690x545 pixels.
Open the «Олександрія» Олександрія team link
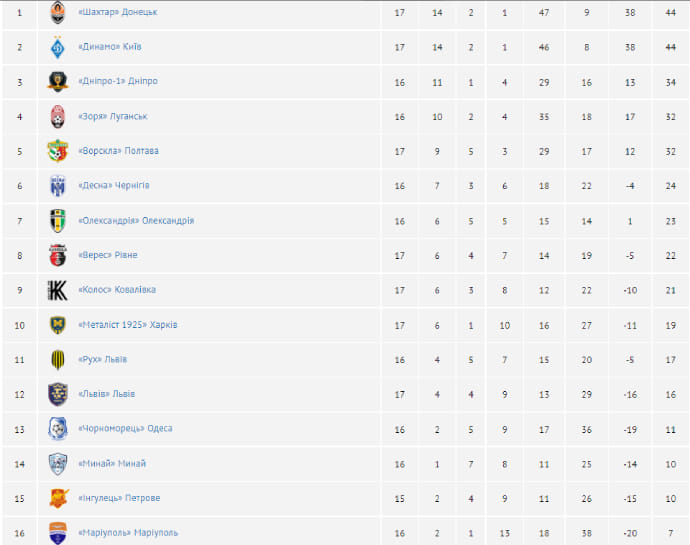coord(135,221)
